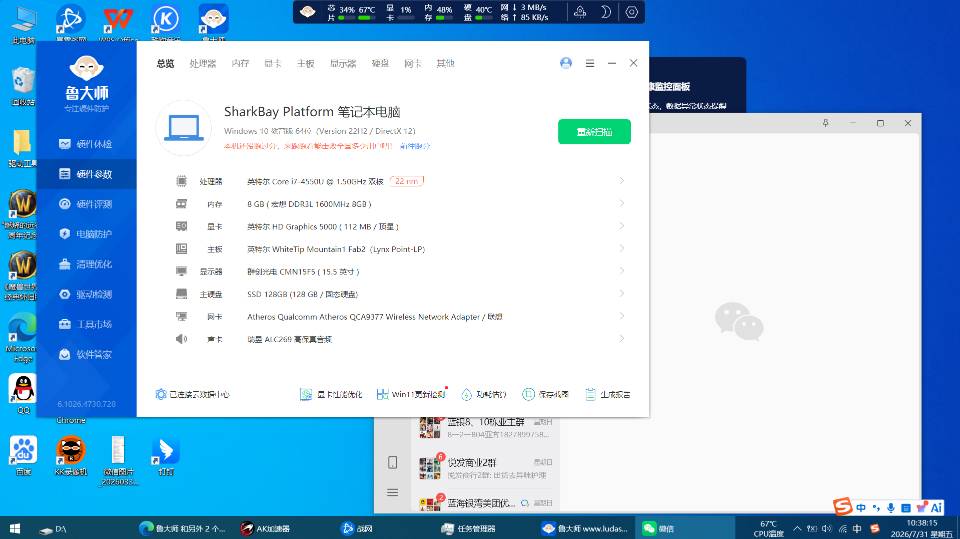960x539 pixels.
Task: Expand the 网卡 Atheros row chevron
Action: pyautogui.click(x=621, y=316)
